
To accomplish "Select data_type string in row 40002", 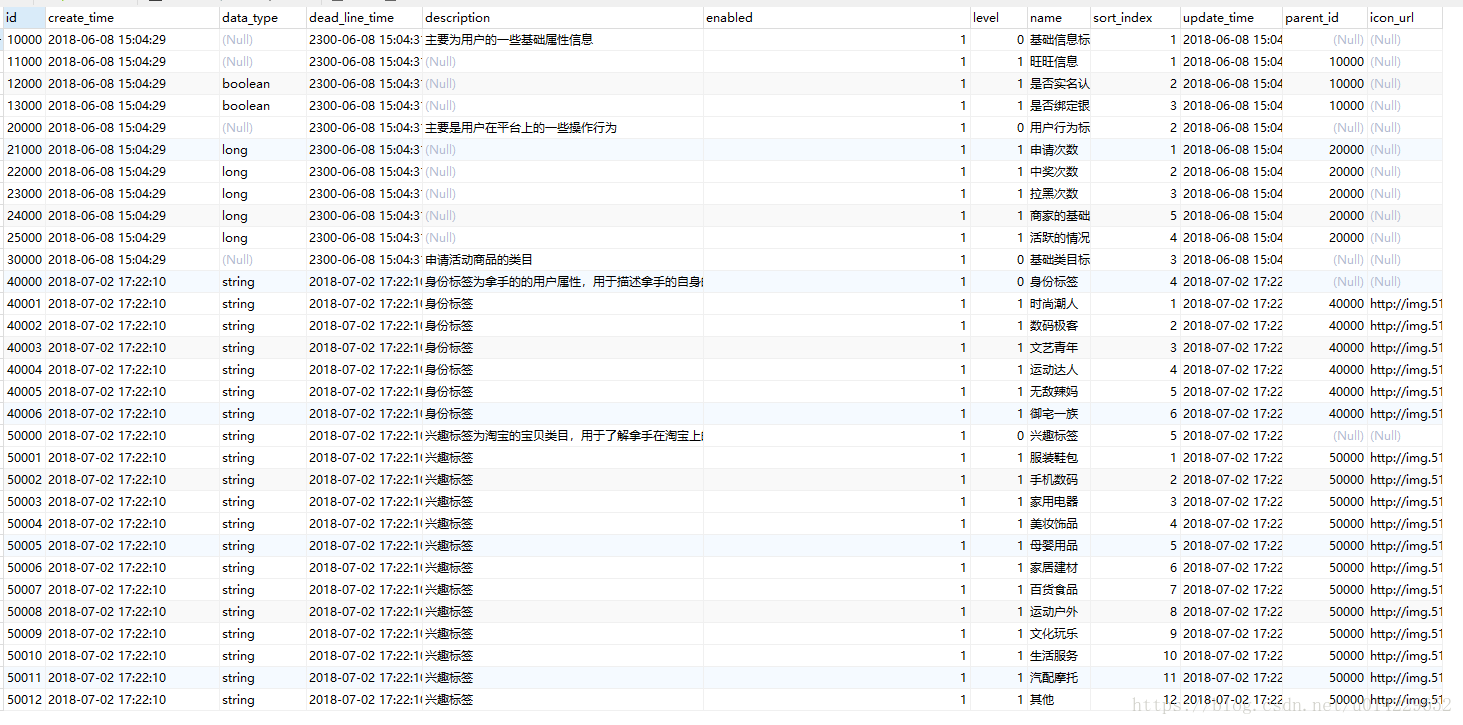I will pos(263,326).
